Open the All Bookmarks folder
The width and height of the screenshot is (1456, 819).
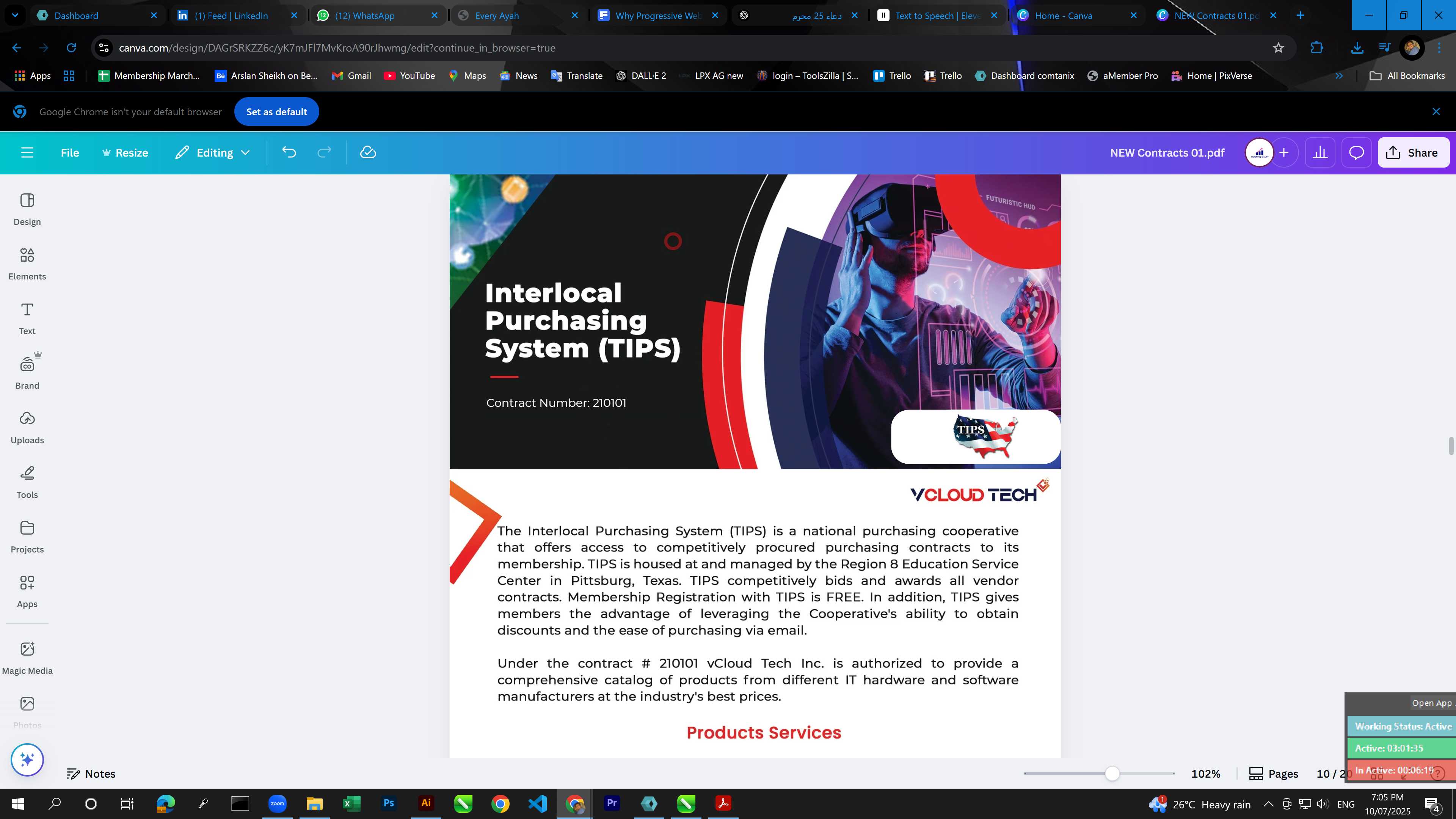pos(1407,76)
